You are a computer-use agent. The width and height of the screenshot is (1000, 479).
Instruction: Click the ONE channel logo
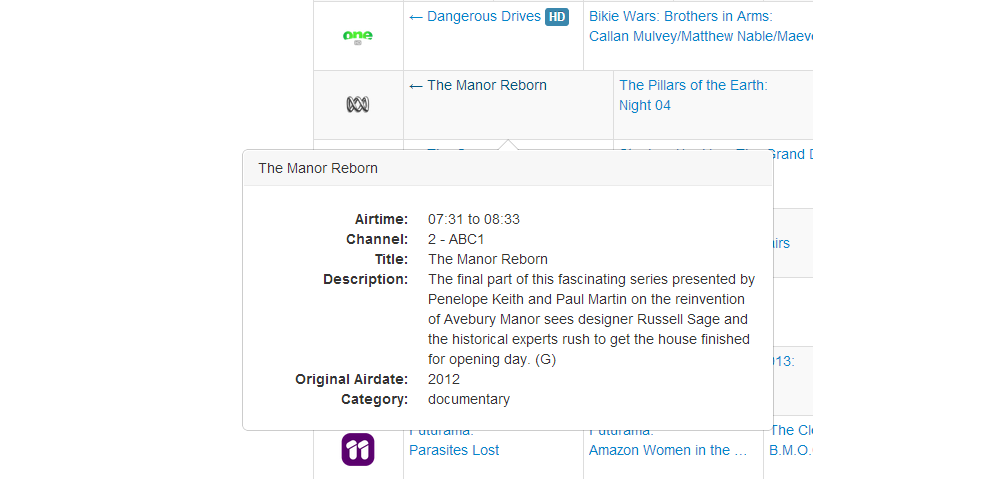pos(357,37)
